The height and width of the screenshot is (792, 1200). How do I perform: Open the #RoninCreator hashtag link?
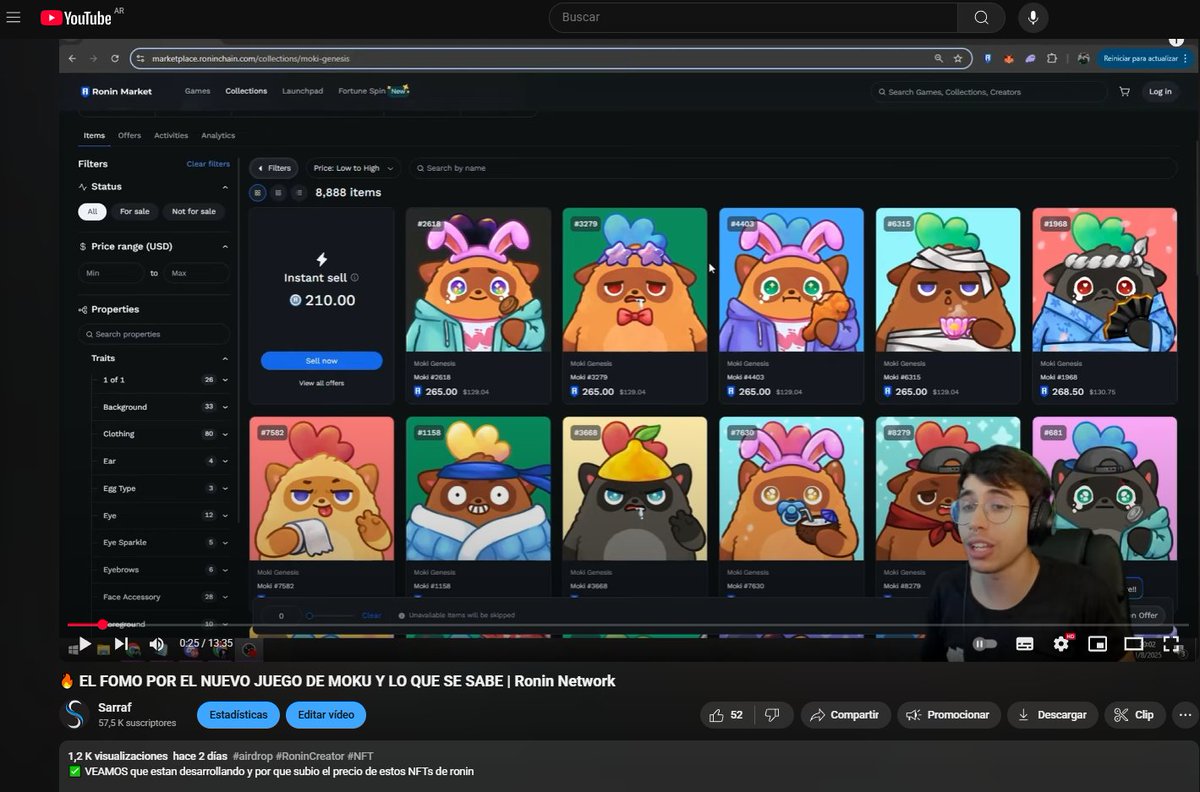[x=311, y=756]
